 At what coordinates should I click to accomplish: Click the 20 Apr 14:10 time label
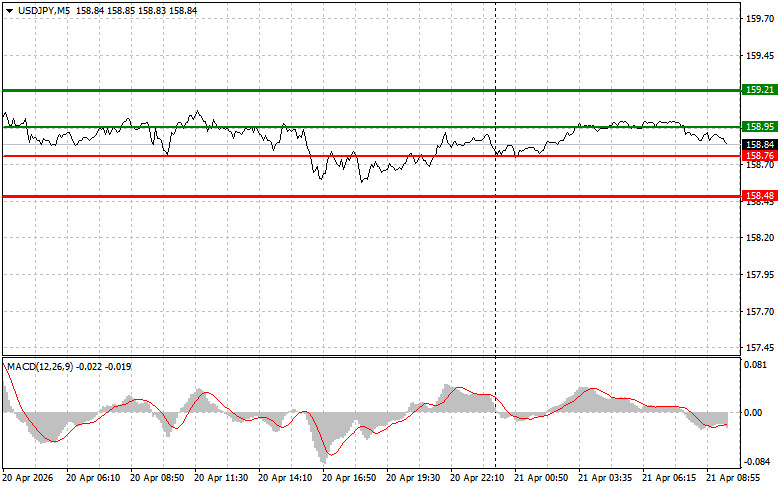(x=285, y=478)
